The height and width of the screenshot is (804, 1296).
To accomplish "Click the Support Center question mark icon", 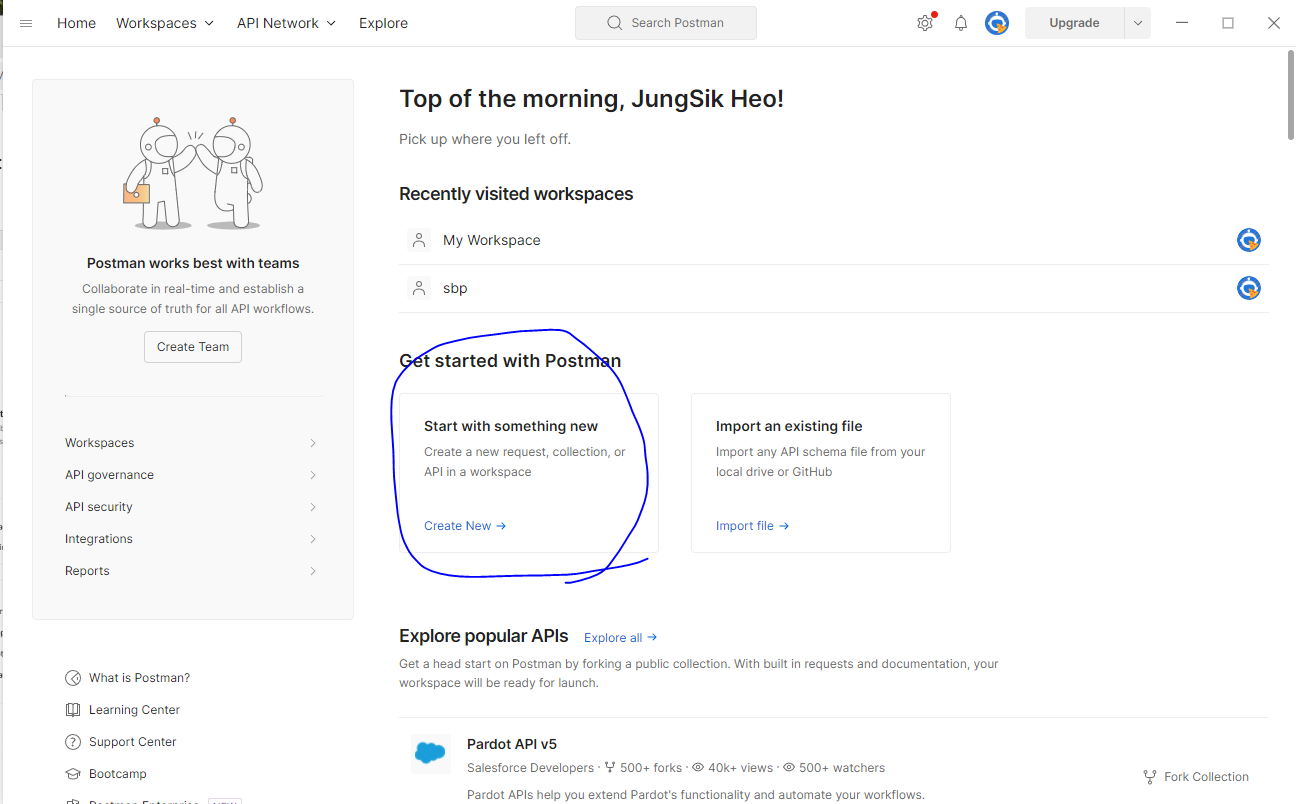I will [x=73, y=742].
